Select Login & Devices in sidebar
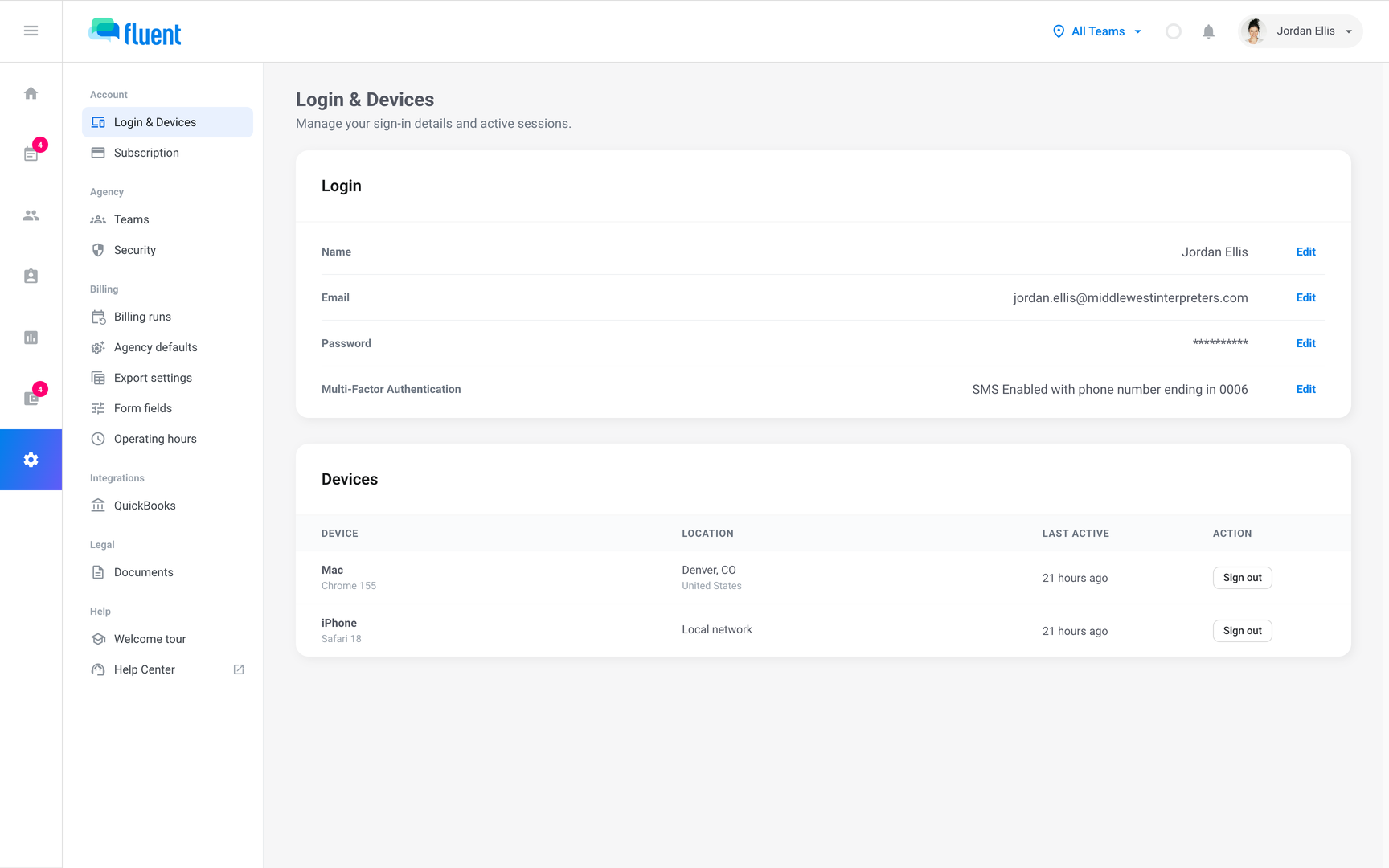 (167, 122)
